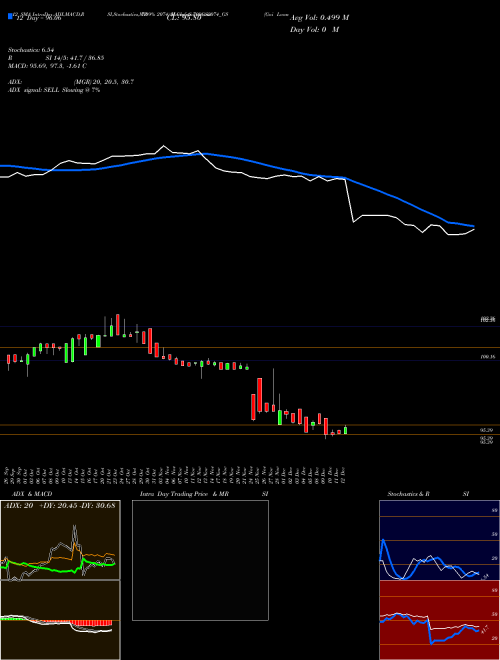Click the '12 Day' SMA value label

point(38,19)
